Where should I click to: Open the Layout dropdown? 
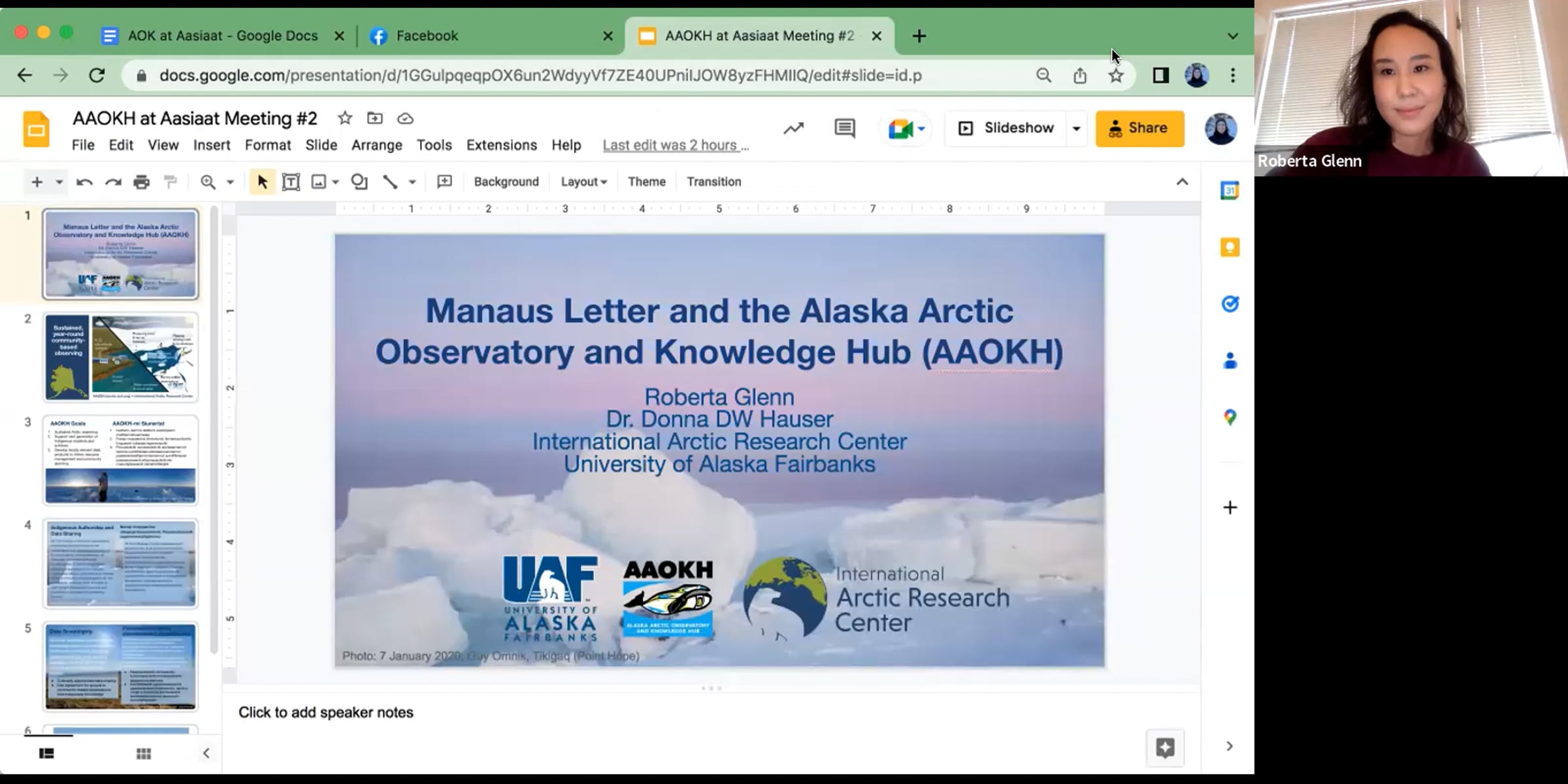(x=584, y=182)
